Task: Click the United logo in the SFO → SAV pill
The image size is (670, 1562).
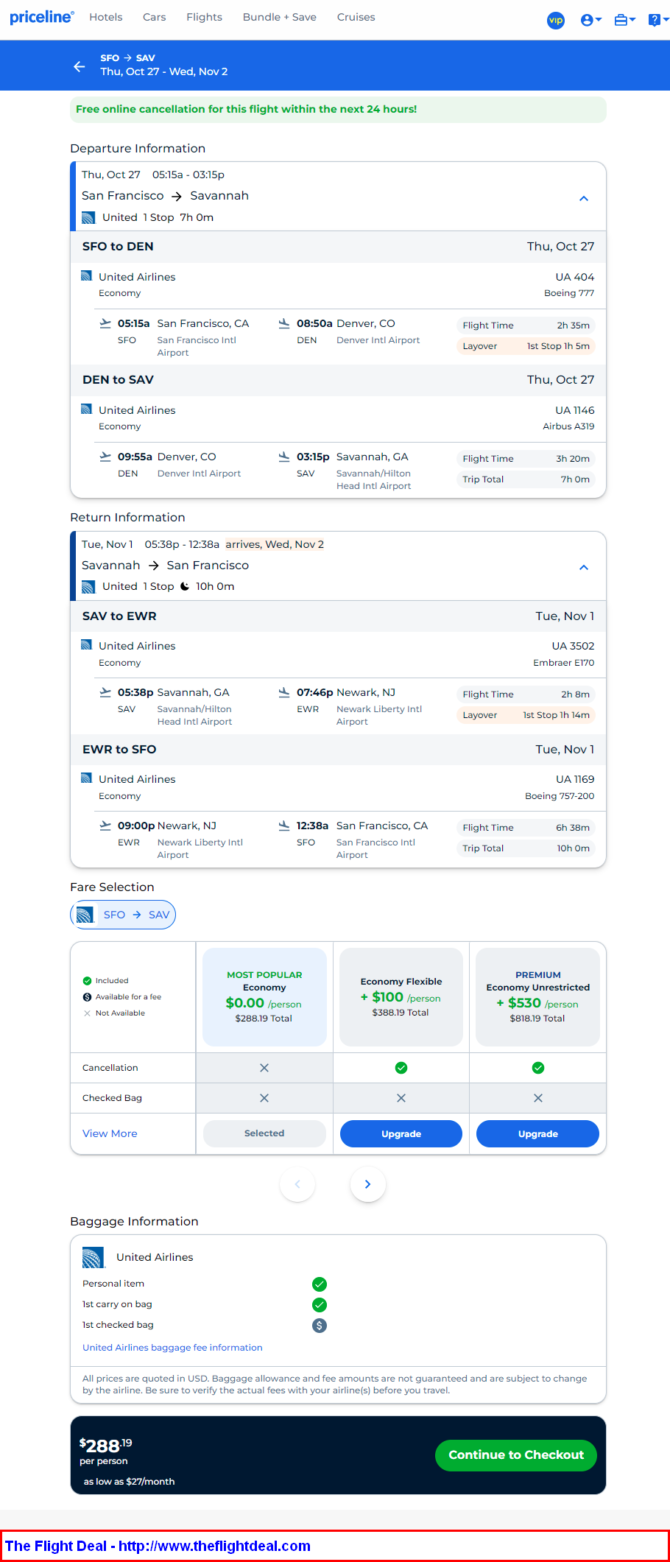Action: point(85,915)
